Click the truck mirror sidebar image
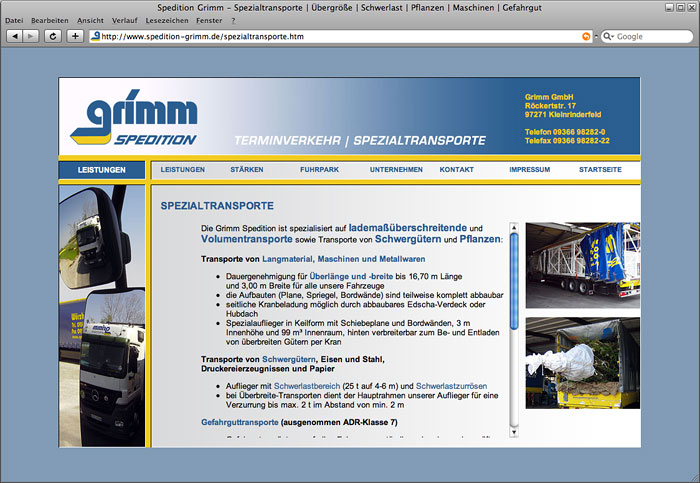This screenshot has width=700, height=483. pos(102,316)
